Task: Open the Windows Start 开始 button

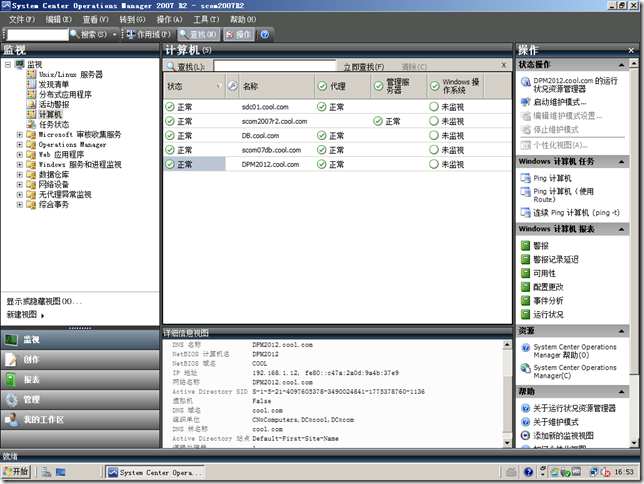Action: [x=16, y=472]
